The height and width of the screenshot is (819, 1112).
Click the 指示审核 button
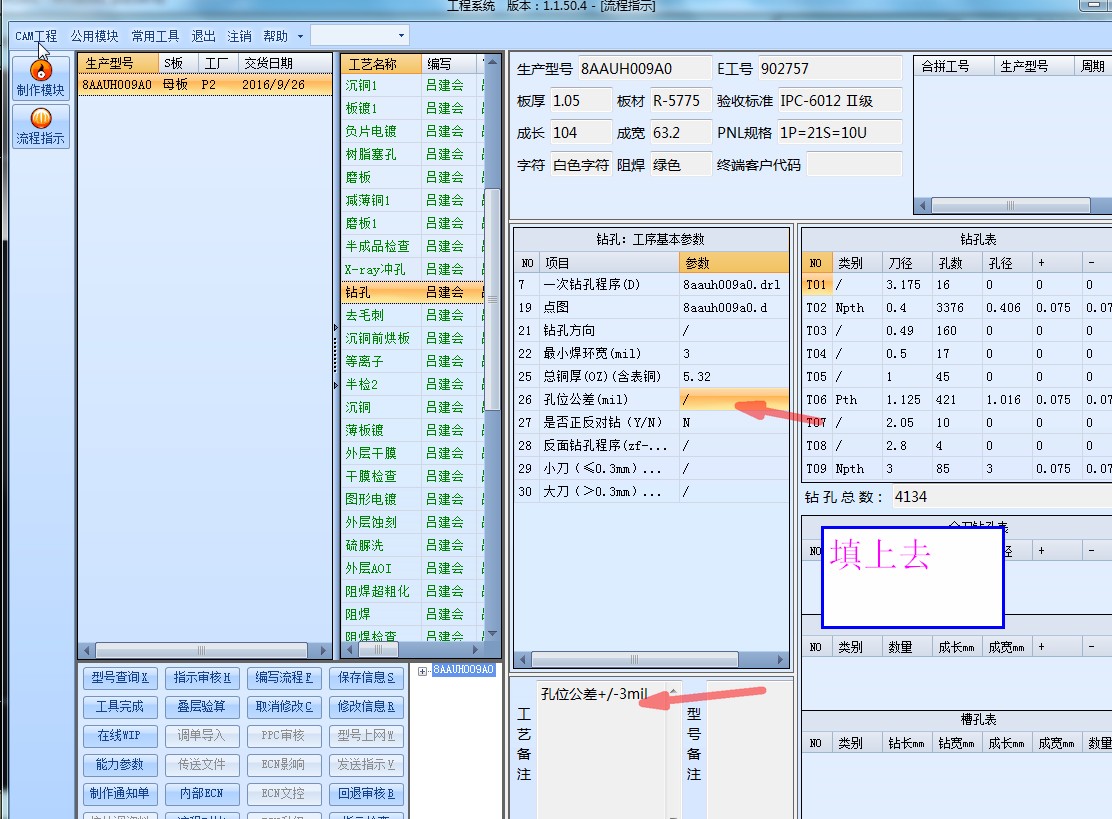point(202,678)
